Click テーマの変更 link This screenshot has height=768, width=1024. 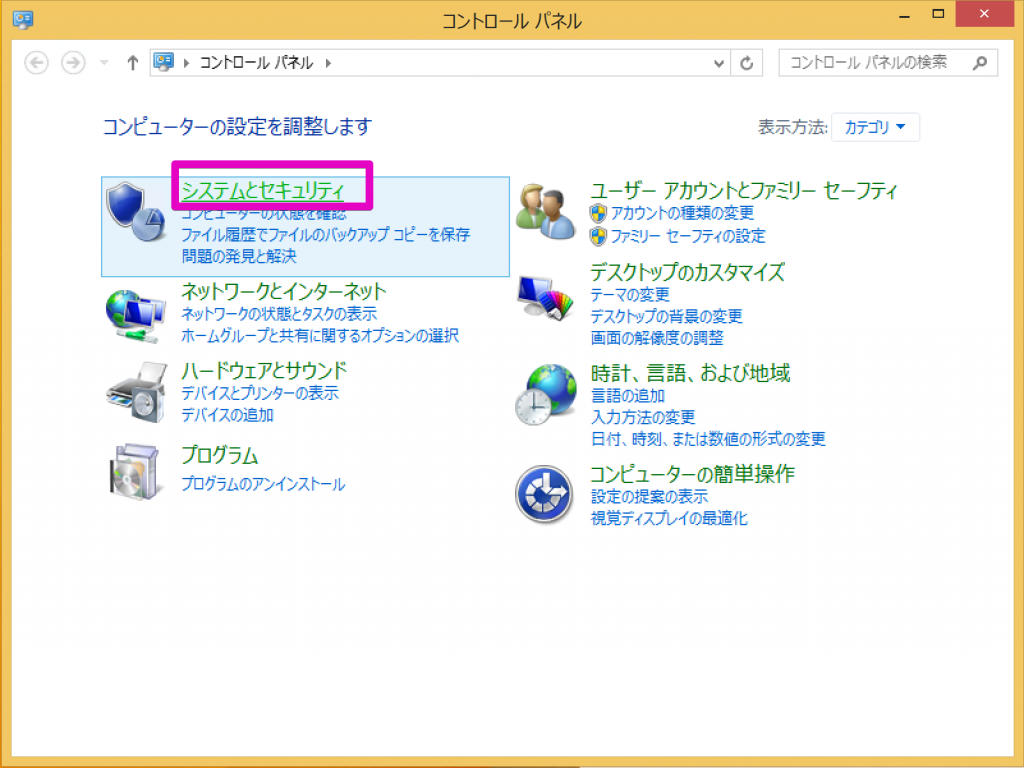(x=630, y=295)
